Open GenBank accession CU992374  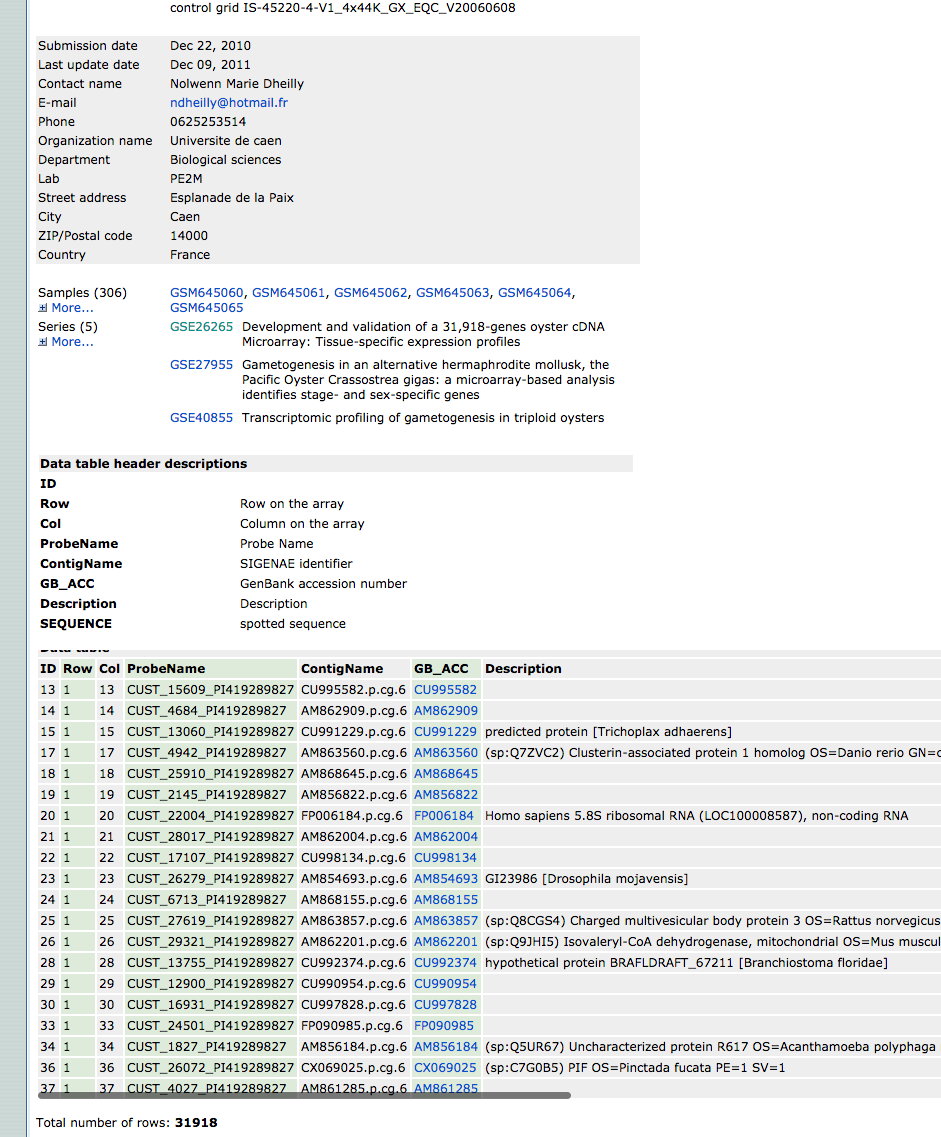[445, 963]
